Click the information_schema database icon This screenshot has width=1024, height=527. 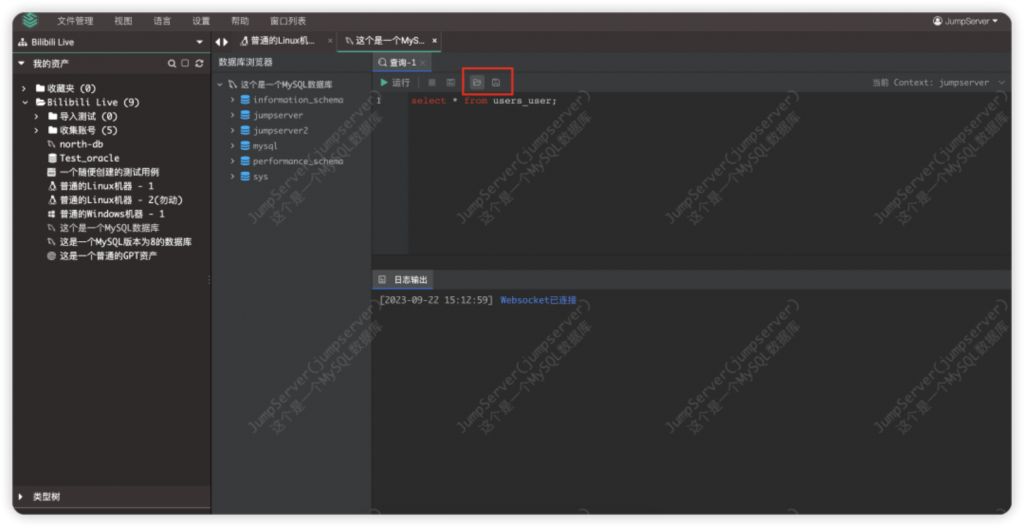click(x=245, y=100)
